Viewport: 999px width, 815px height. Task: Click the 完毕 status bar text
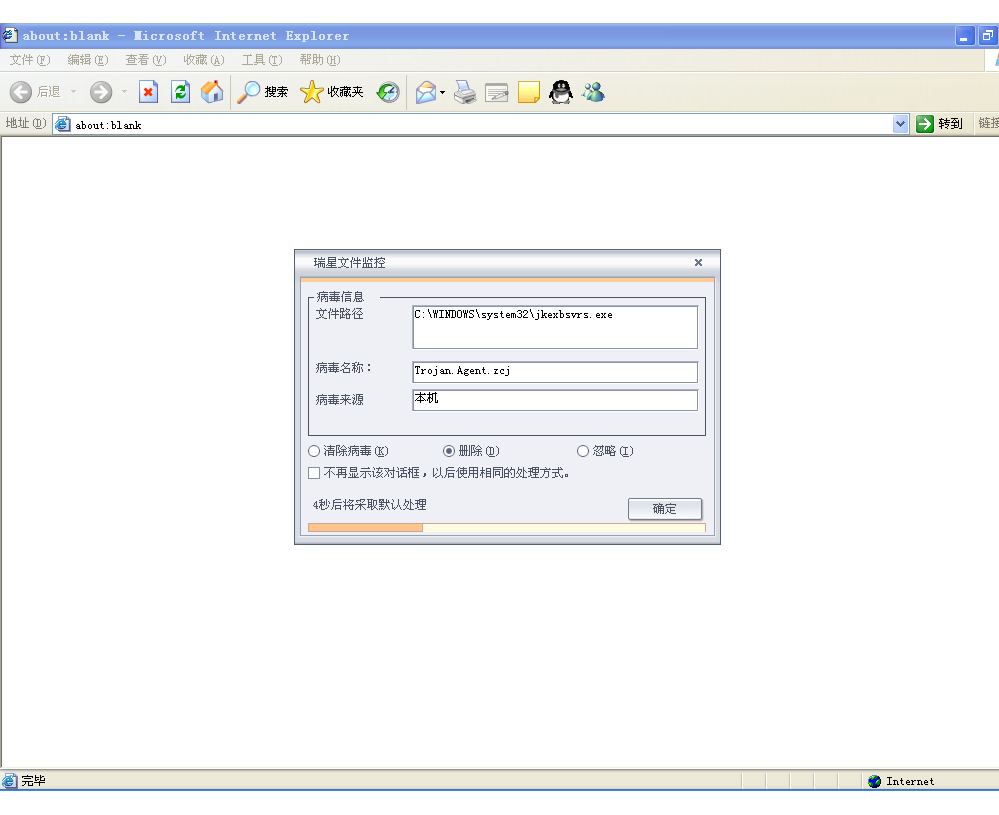(x=33, y=781)
